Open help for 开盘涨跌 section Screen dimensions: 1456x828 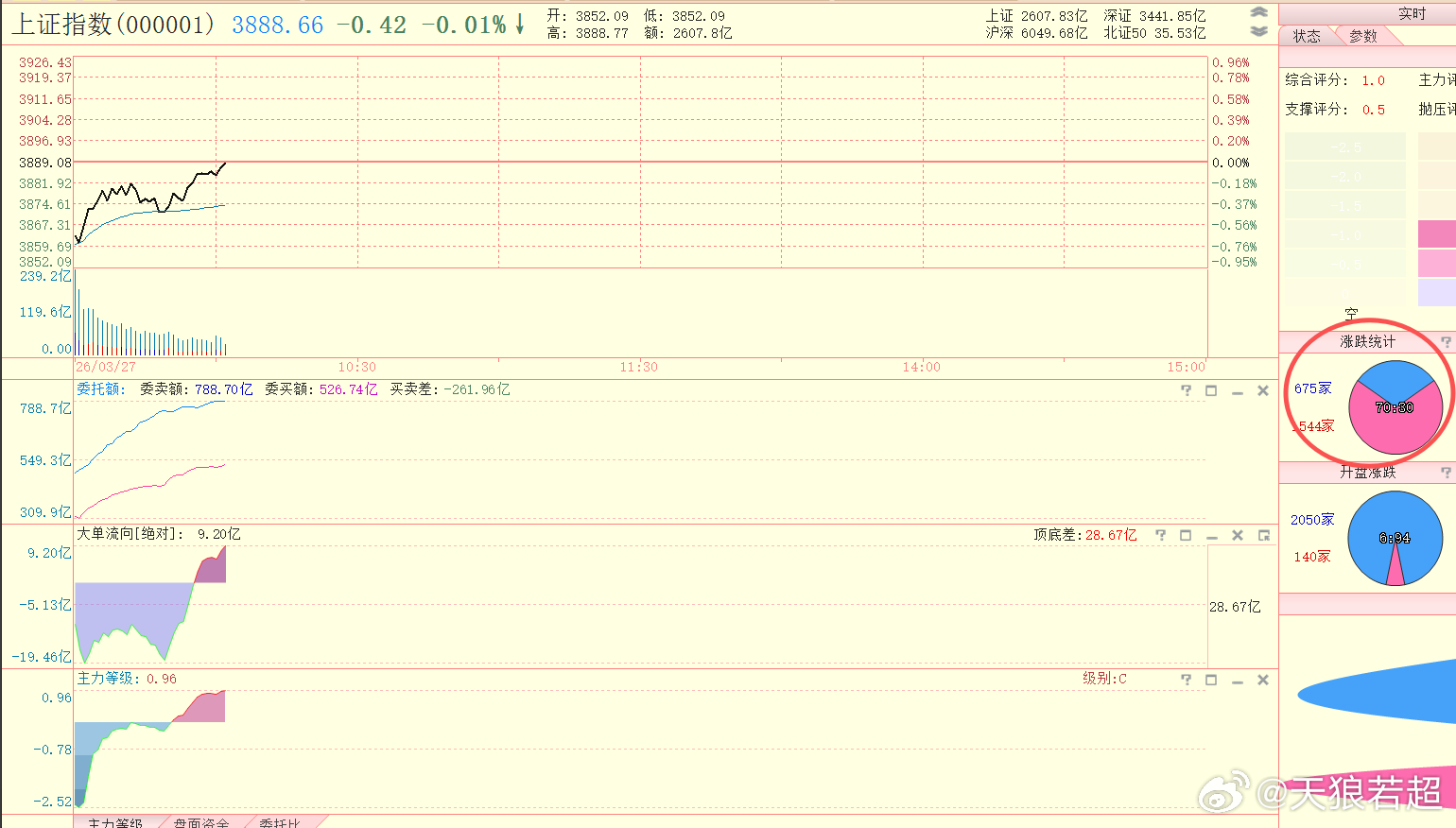click(1446, 473)
